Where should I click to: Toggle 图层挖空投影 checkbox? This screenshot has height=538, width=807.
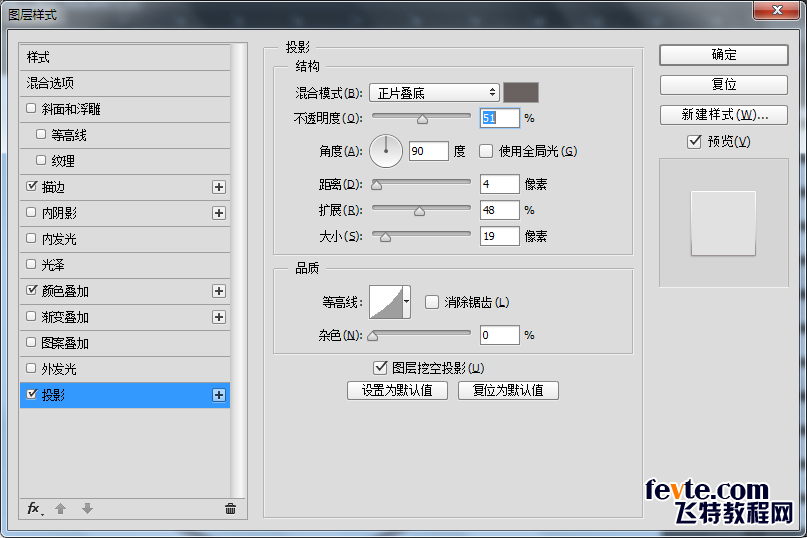click(x=380, y=368)
